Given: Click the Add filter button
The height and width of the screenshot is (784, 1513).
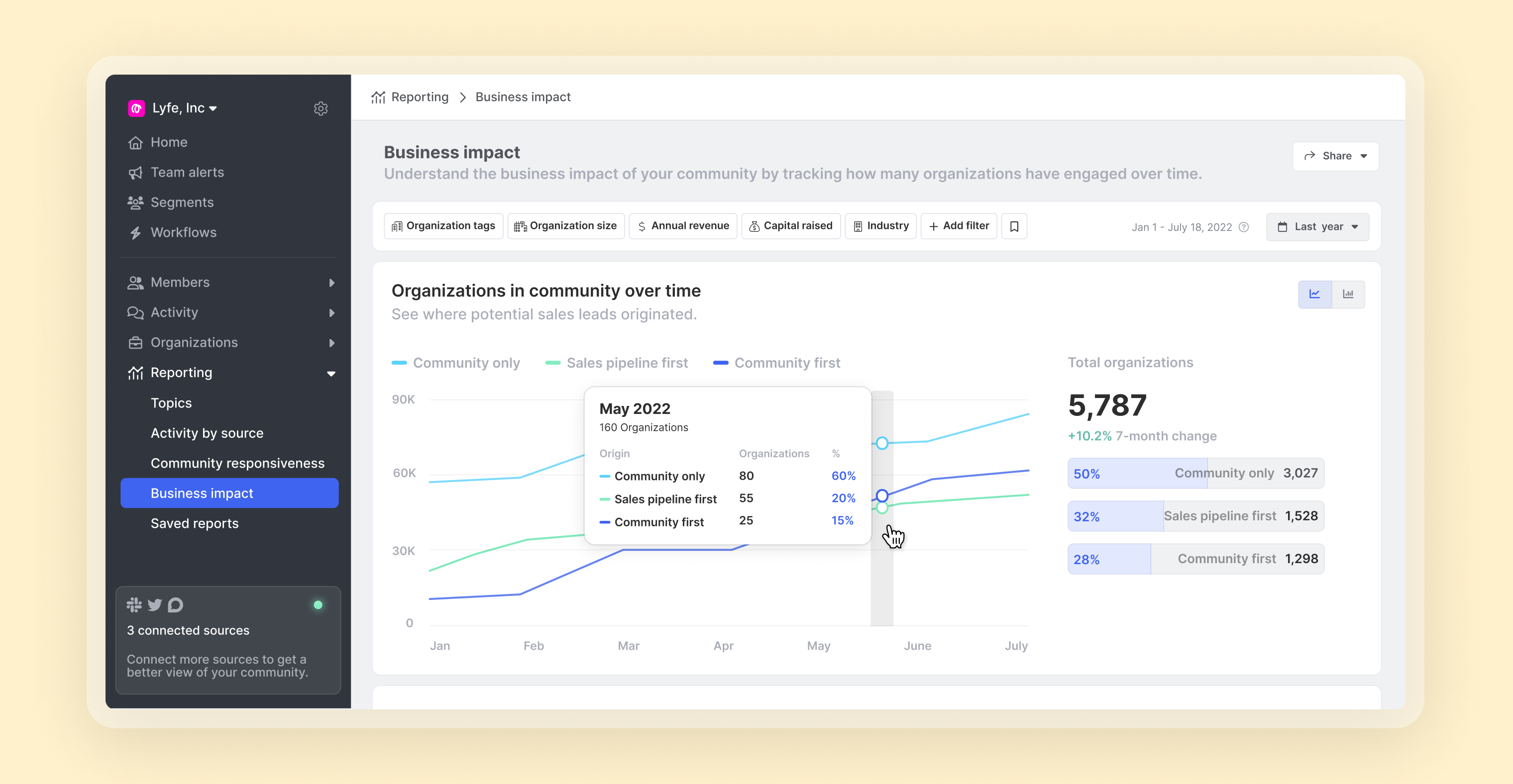Looking at the screenshot, I should click(x=959, y=226).
